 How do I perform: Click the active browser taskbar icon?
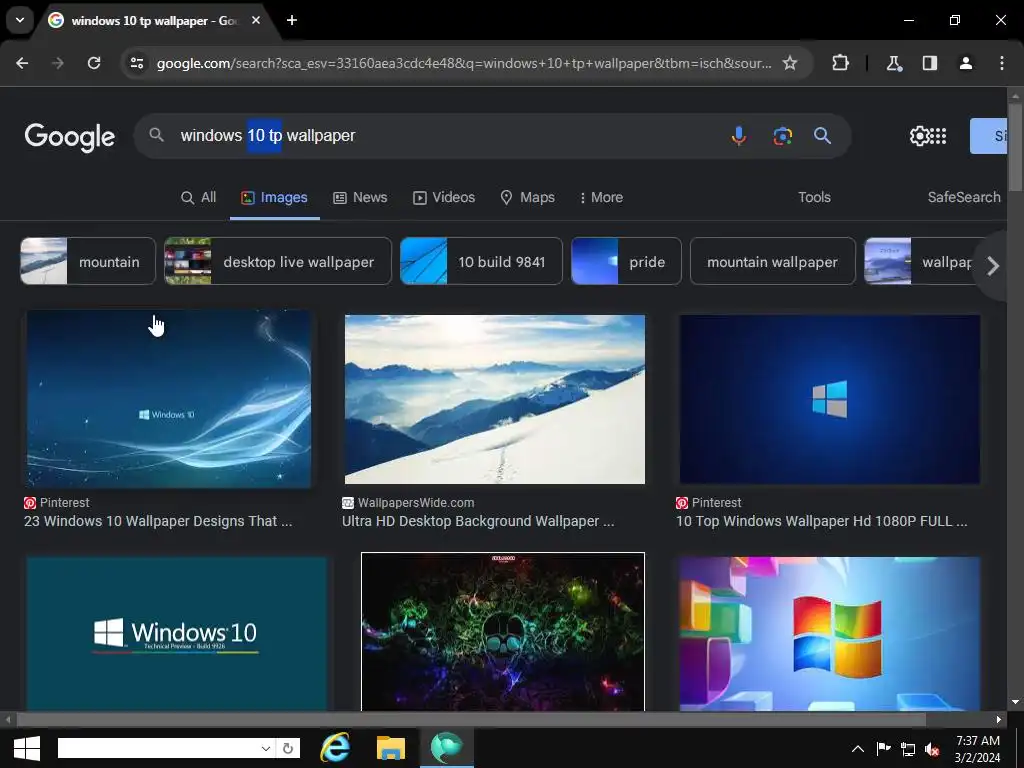(x=447, y=748)
